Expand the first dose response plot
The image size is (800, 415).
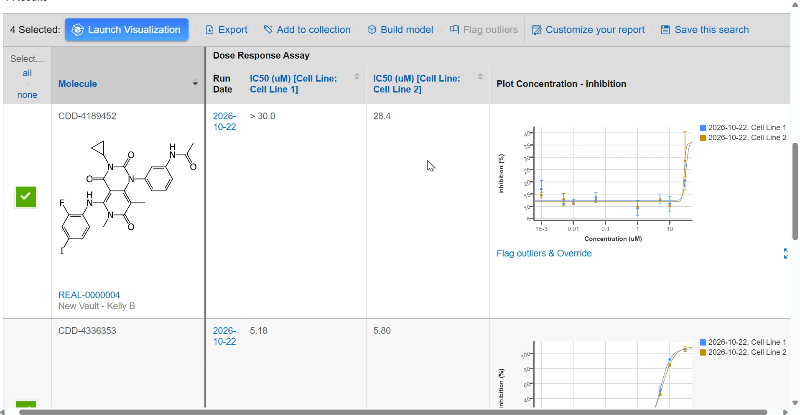pyautogui.click(x=786, y=253)
